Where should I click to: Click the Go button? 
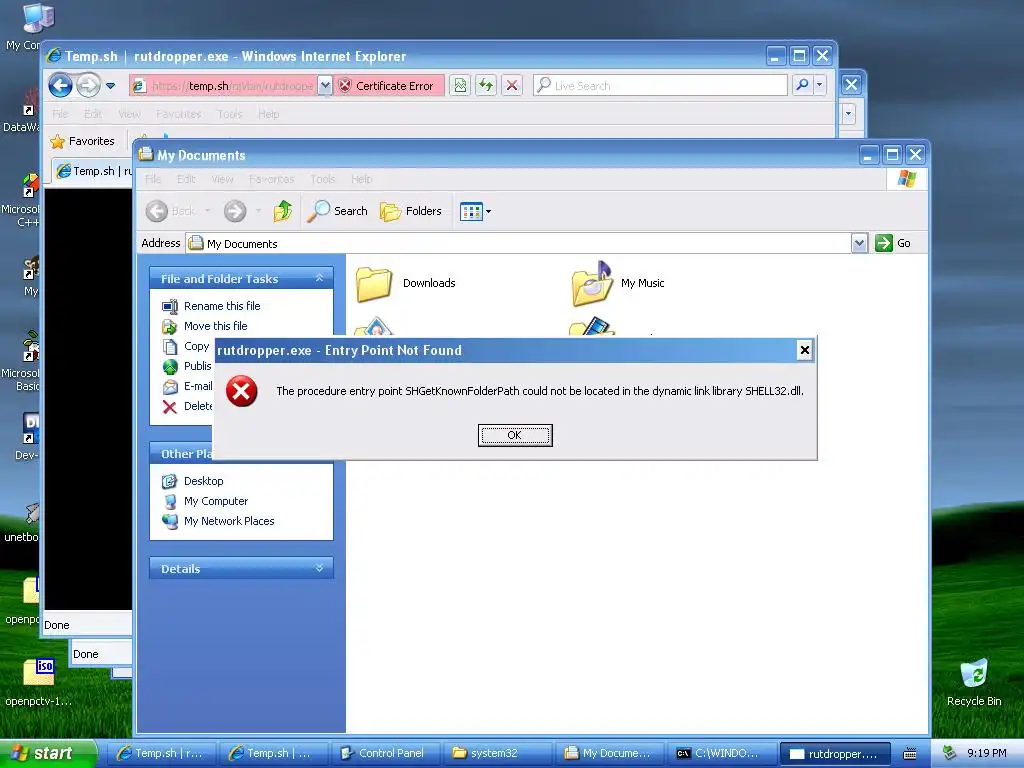point(893,243)
